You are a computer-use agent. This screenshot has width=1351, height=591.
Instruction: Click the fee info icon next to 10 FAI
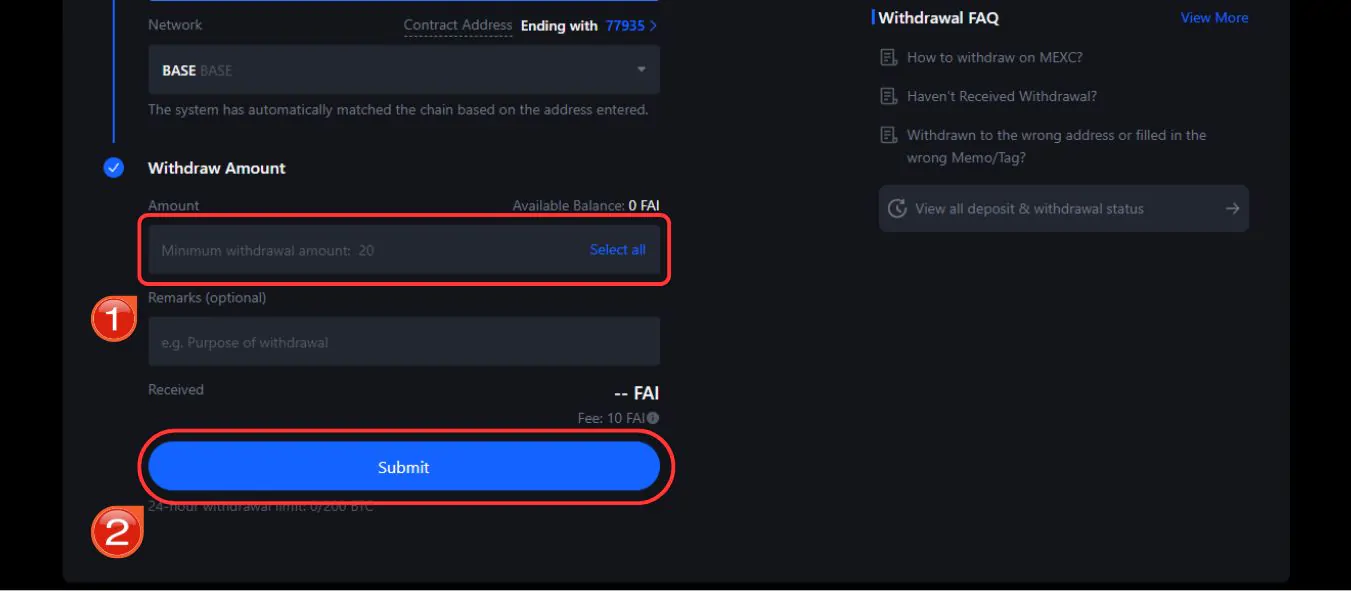(653, 418)
